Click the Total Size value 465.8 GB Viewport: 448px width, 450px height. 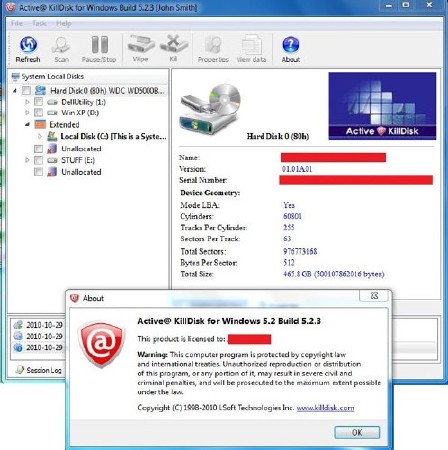pos(334,274)
